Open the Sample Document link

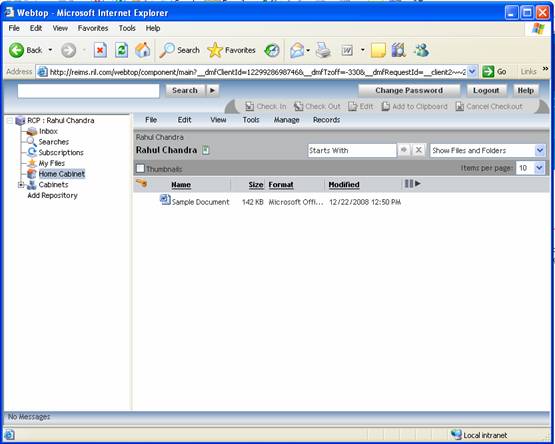200,202
